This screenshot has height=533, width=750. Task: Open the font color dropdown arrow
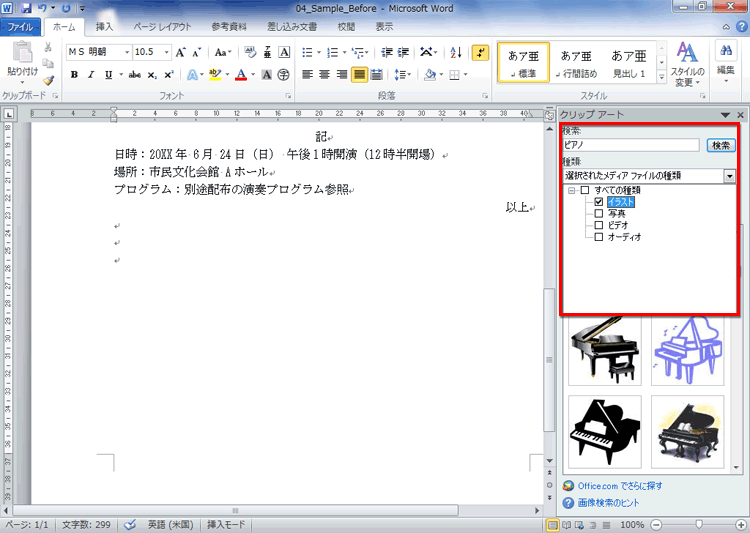tap(253, 75)
